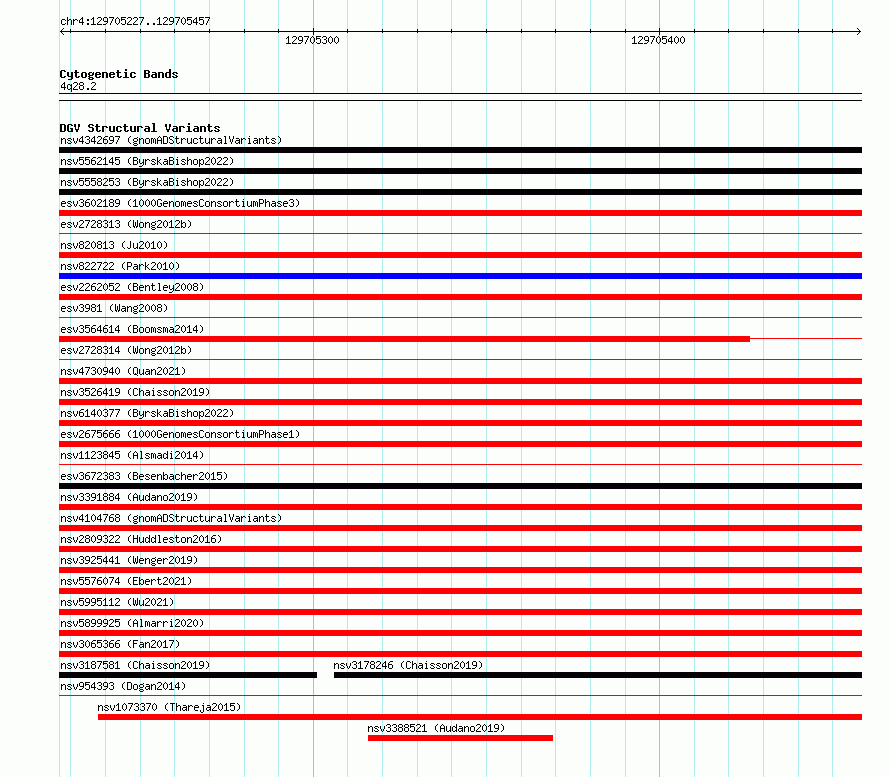This screenshot has height=777, width=890.
Task: Click nsv6140377 ByrskaBishop2022 label
Action: tap(147, 413)
